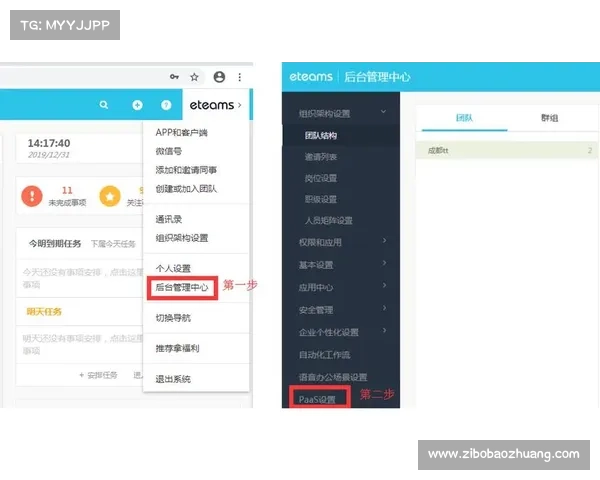Select 切换导航 menu entry
This screenshot has width=600, height=480.
click(x=173, y=318)
